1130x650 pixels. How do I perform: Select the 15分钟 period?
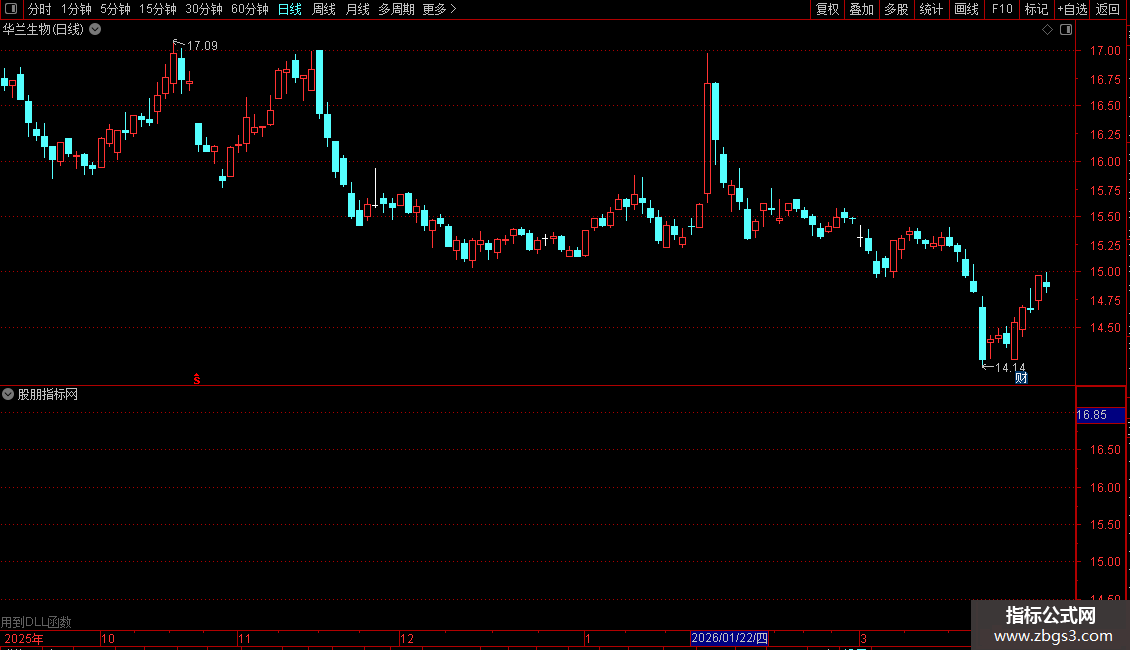(157, 9)
